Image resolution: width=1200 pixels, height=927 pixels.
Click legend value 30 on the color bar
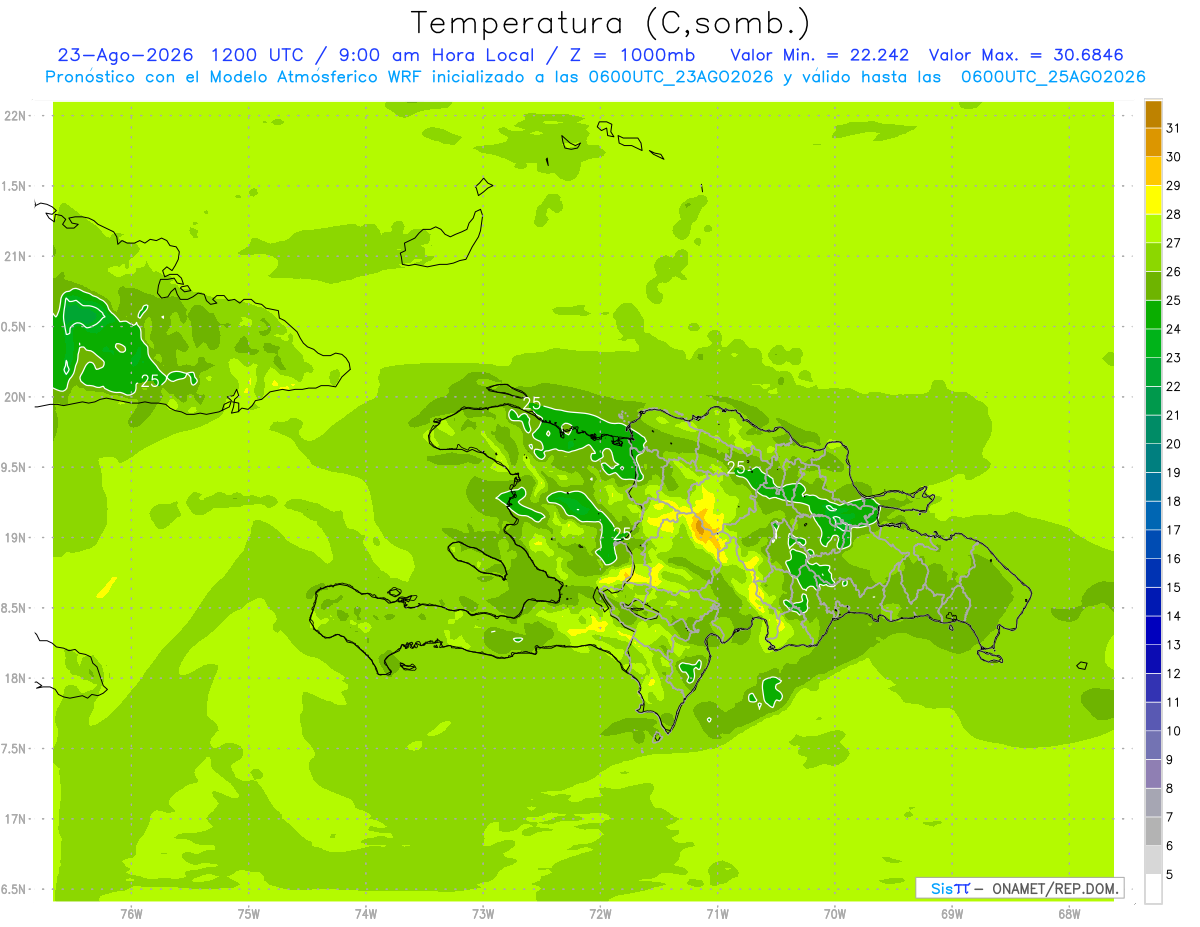tap(1173, 157)
